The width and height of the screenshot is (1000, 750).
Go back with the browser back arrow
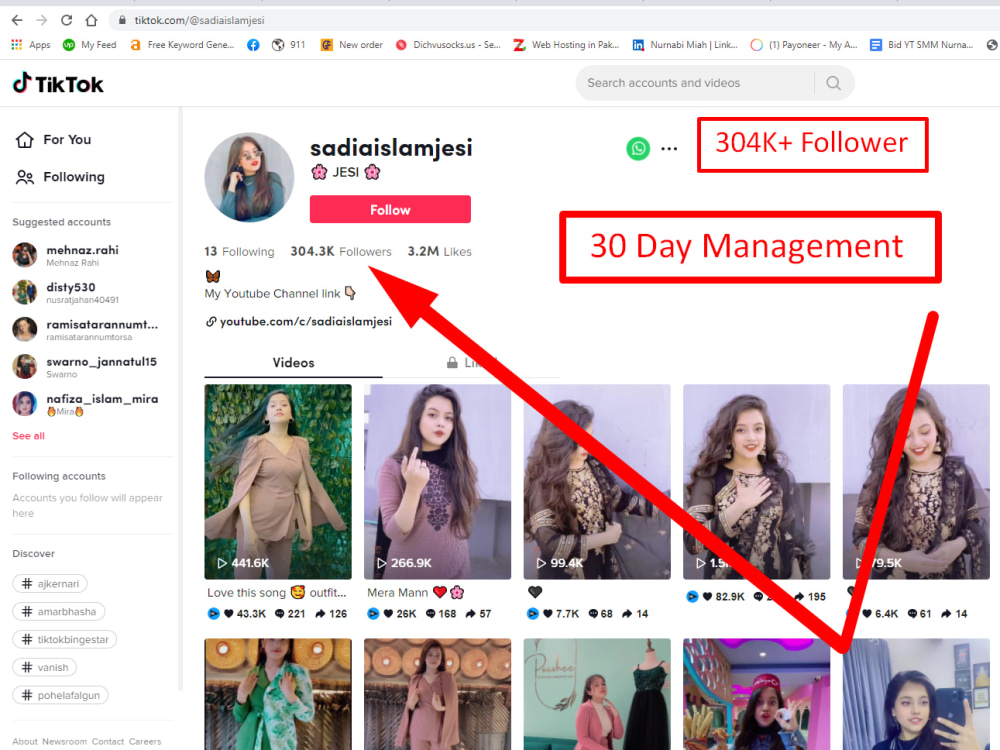coord(17,20)
